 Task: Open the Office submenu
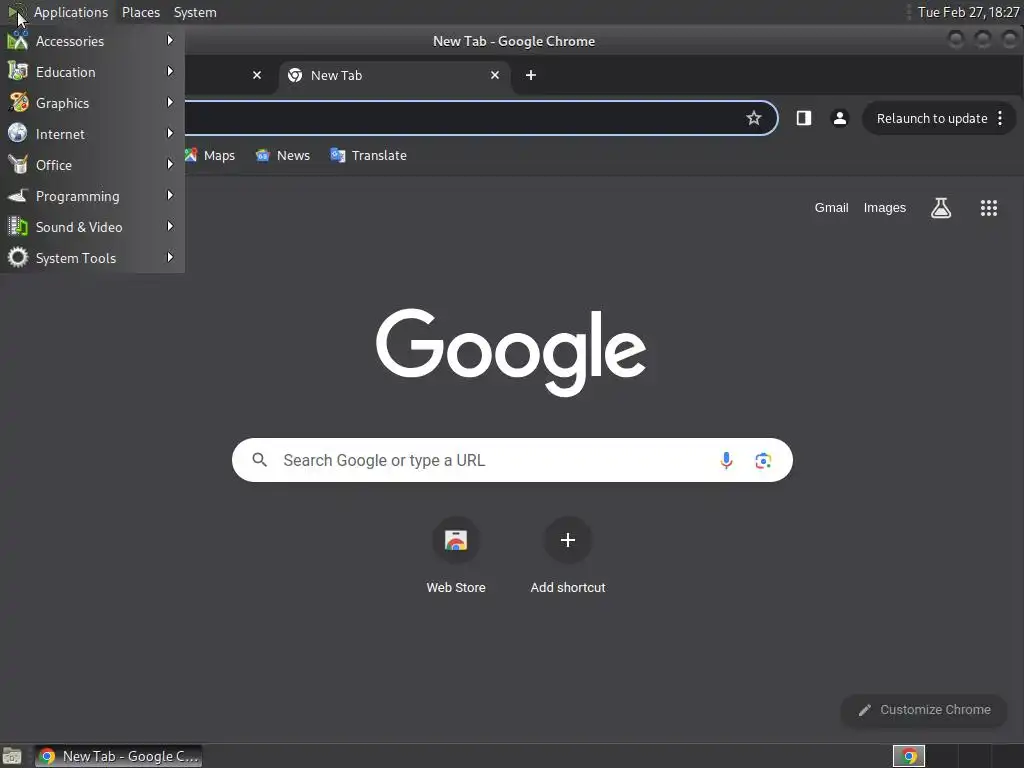point(92,165)
